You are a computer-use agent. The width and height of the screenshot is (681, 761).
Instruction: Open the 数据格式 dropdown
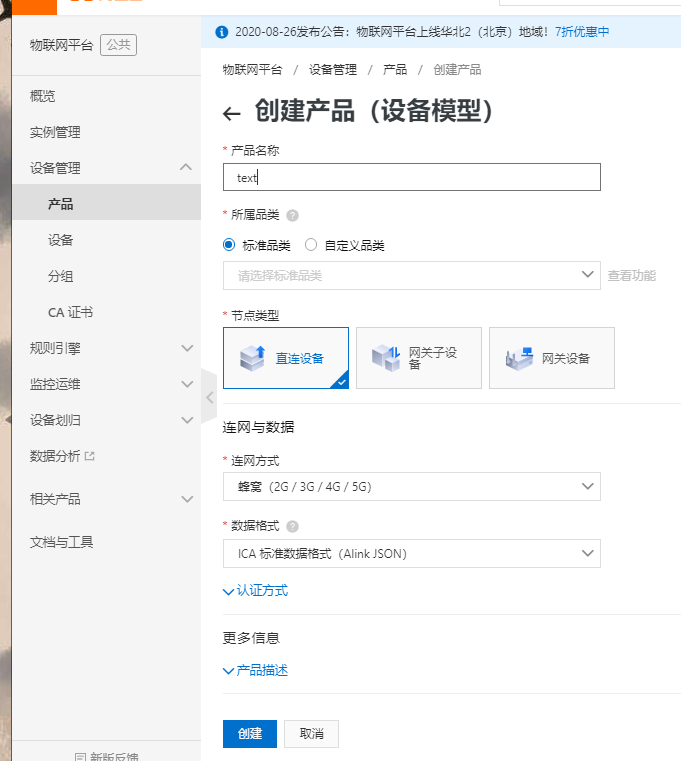[x=412, y=553]
